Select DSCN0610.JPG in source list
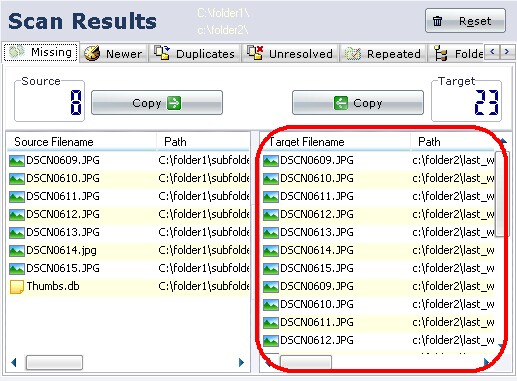Viewport: 517px width, 381px height. tap(63, 178)
